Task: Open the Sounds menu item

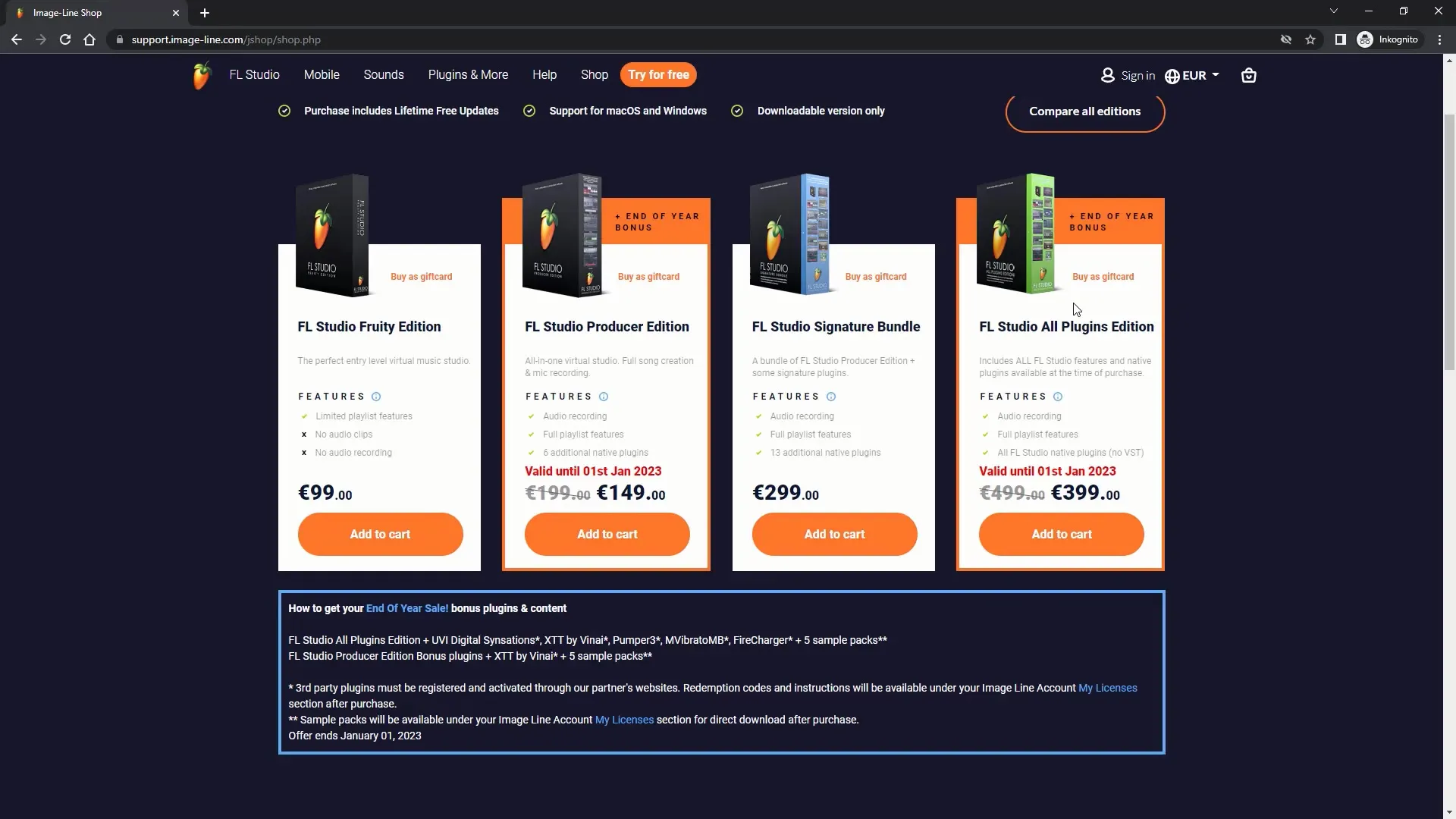Action: tap(384, 74)
